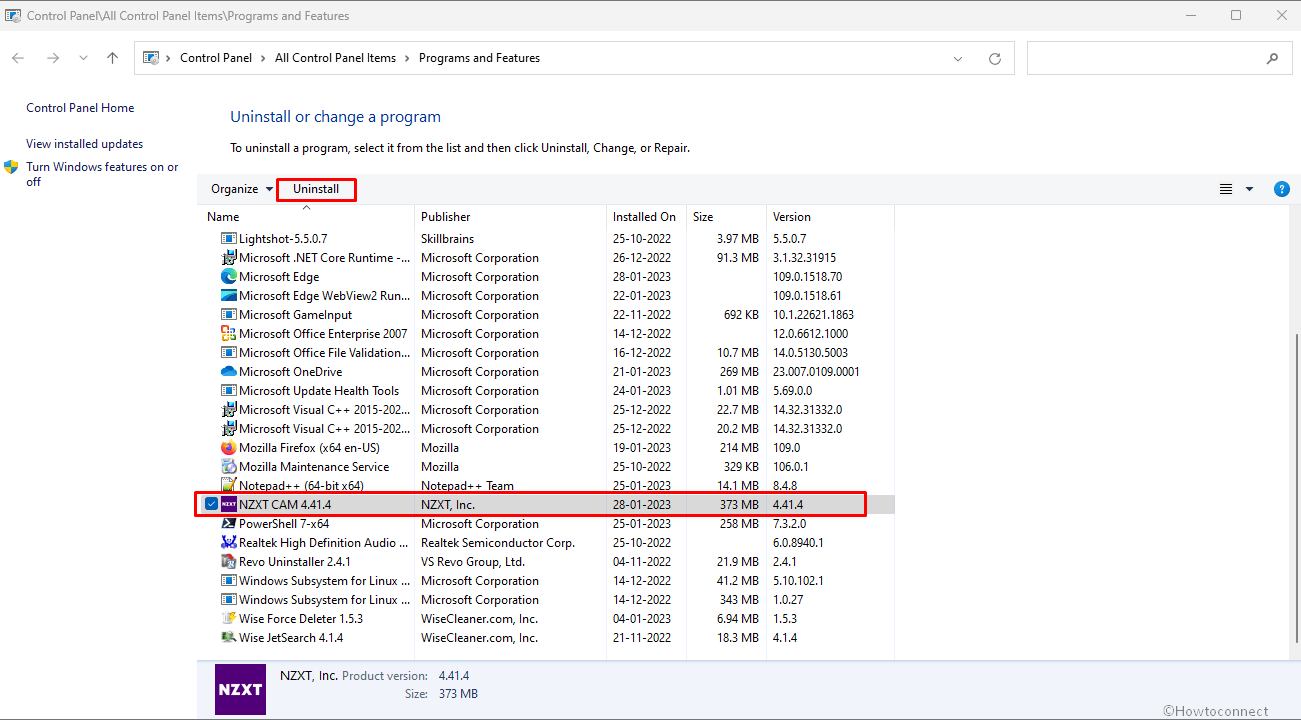Click the Mozilla Firefox program icon
Image resolution: width=1301 pixels, height=720 pixels.
click(229, 448)
